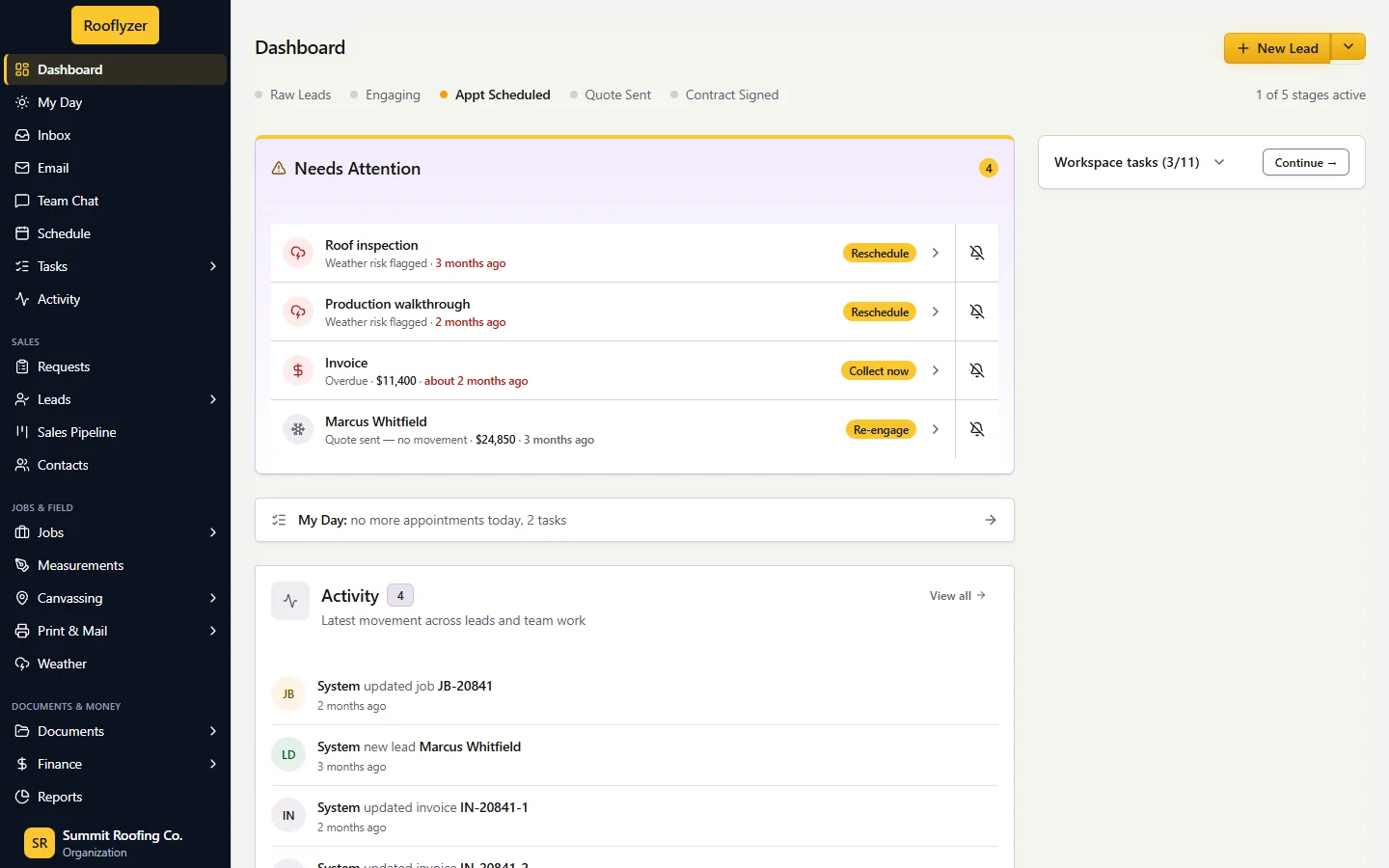Mute the Roof inspection alert
1389x868 pixels.
(977, 253)
